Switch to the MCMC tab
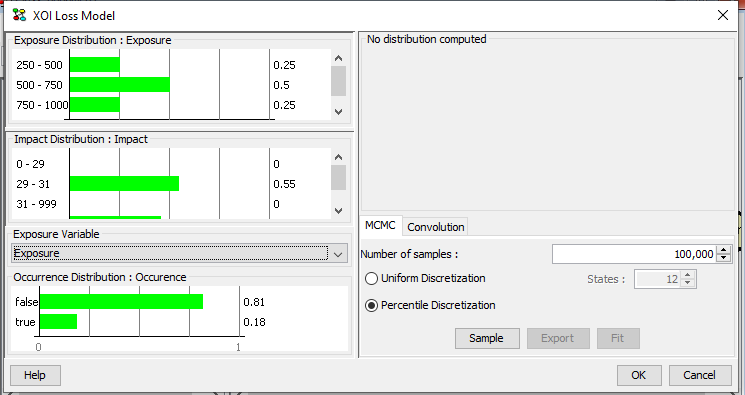 (380, 225)
